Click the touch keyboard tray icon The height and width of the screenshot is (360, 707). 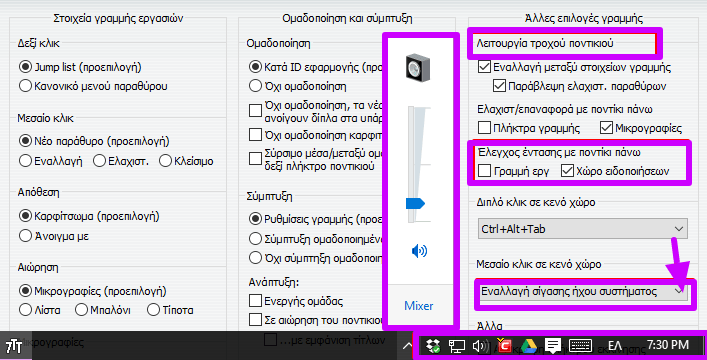[x=580, y=346]
